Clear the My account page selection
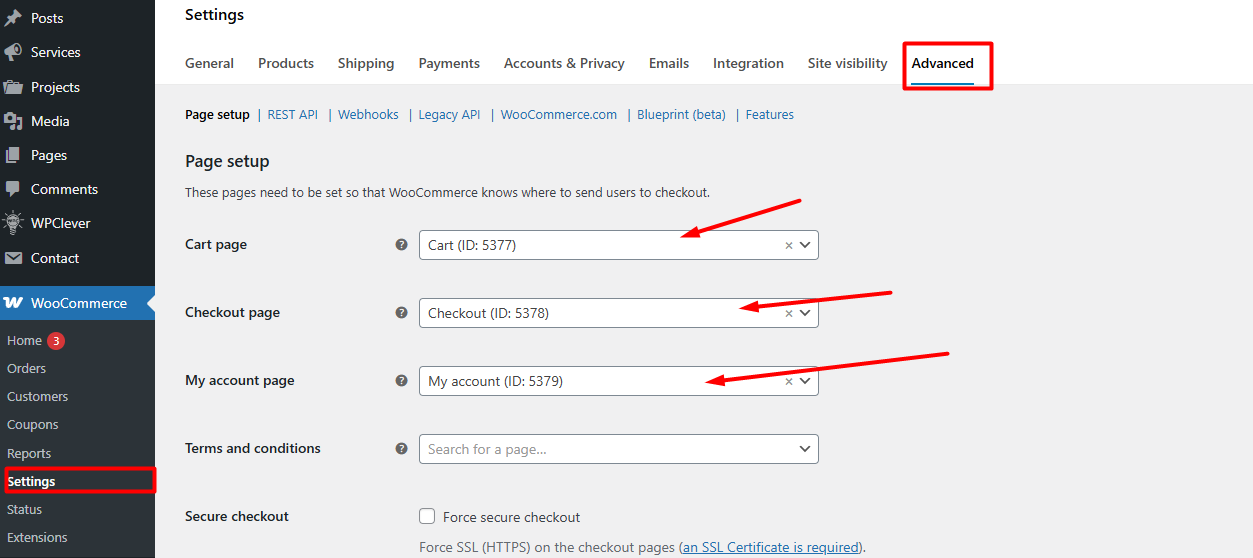Viewport: 1253px width, 558px height. click(788, 381)
